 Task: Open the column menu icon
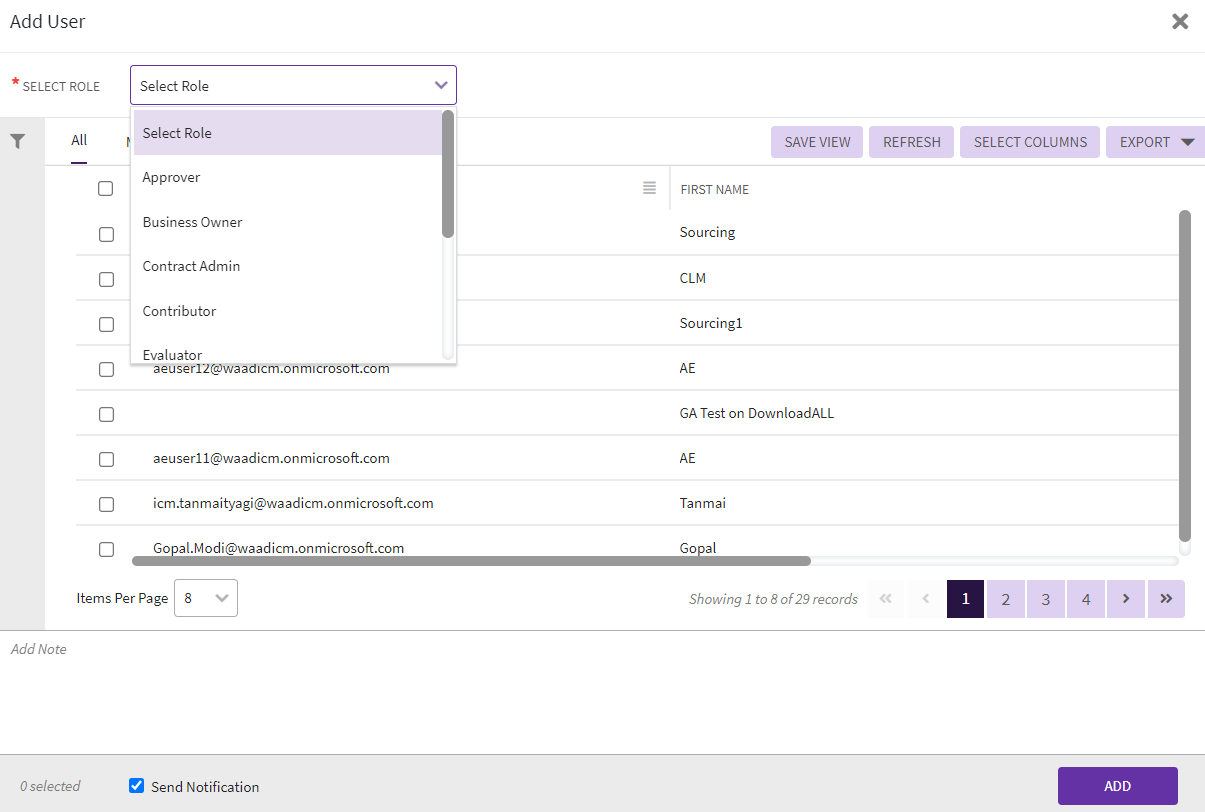pyautogui.click(x=649, y=188)
